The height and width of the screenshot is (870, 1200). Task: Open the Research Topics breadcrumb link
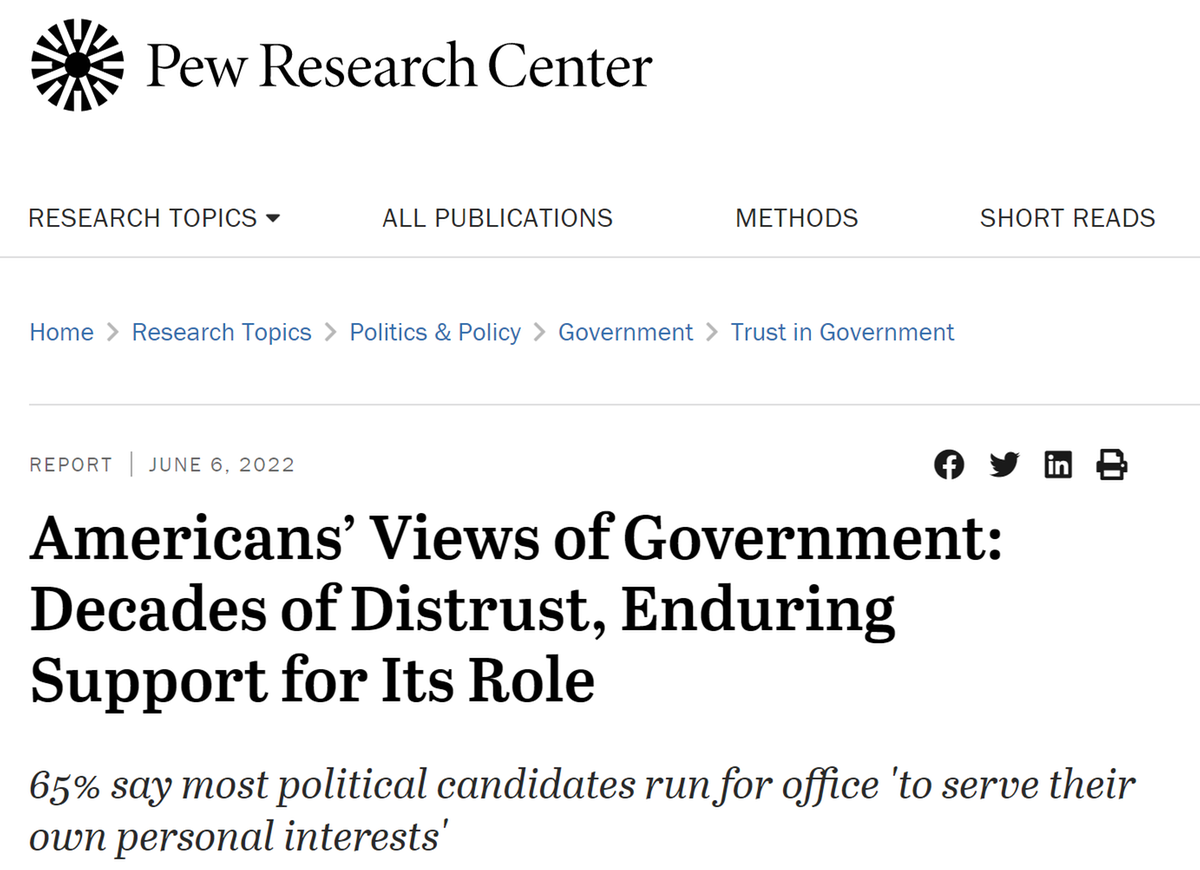coord(222,332)
